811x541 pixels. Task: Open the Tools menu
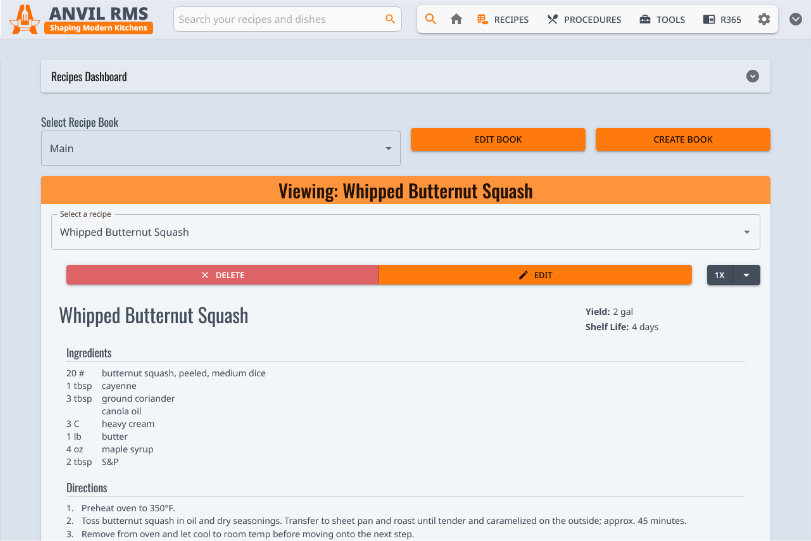click(x=662, y=19)
